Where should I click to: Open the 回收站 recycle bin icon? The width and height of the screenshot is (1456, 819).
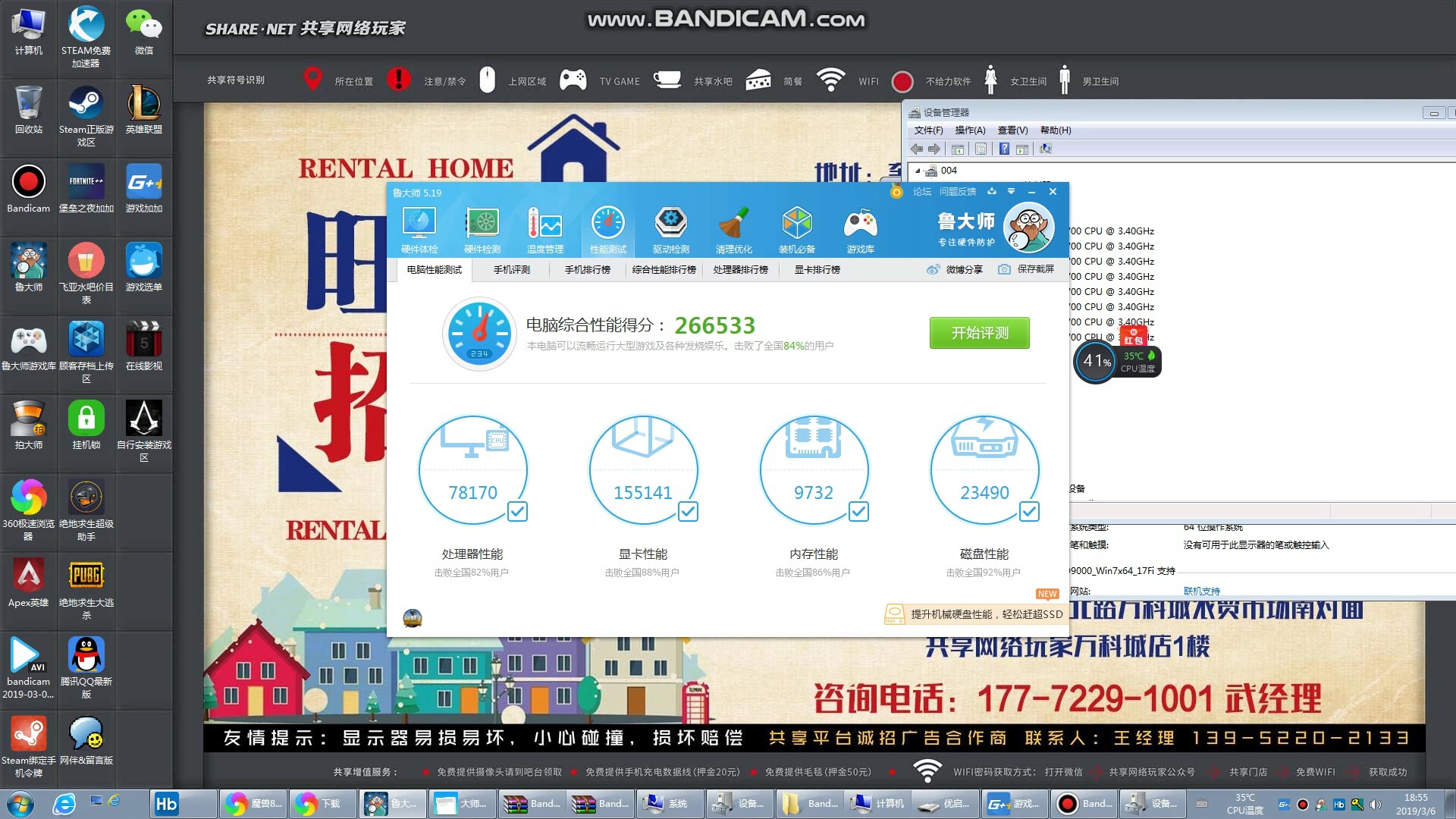[28, 110]
